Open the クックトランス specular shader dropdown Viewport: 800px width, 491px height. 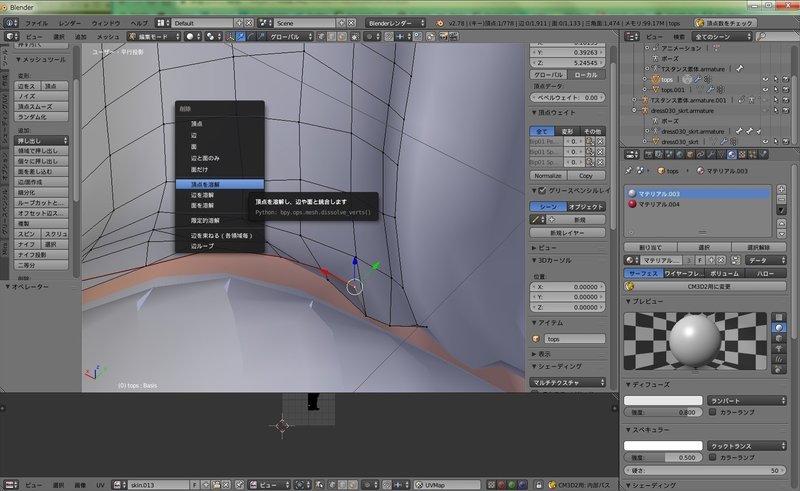point(747,446)
